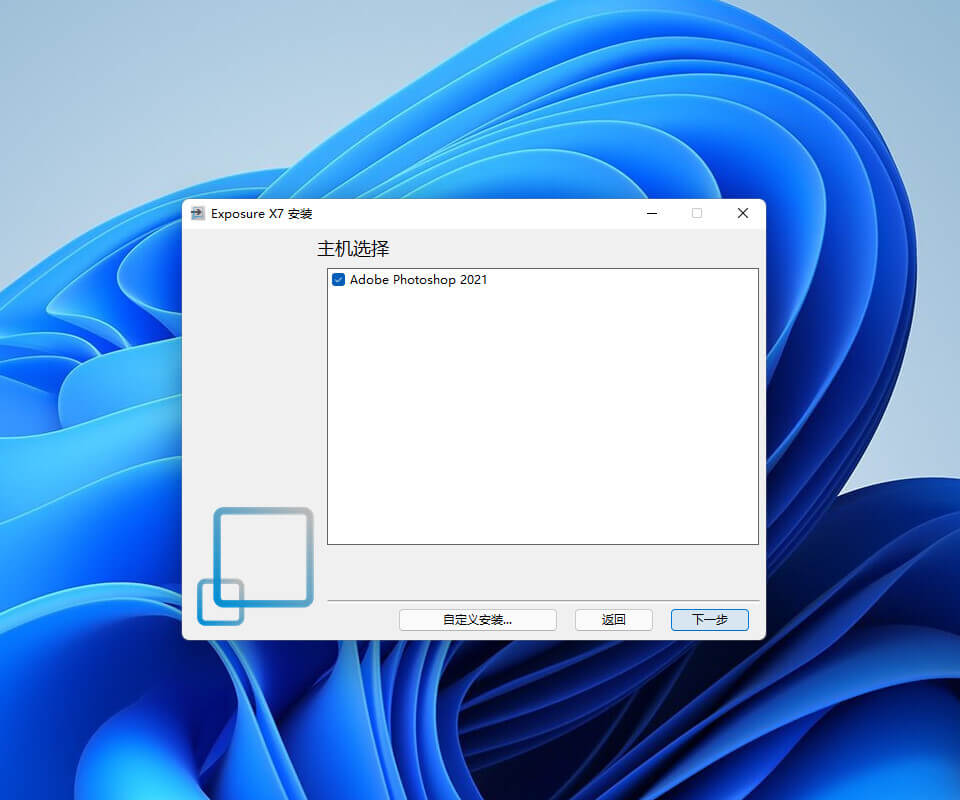The width and height of the screenshot is (960, 800).
Task: Click the Exposure X7 installer icon in title bar
Action: [198, 213]
